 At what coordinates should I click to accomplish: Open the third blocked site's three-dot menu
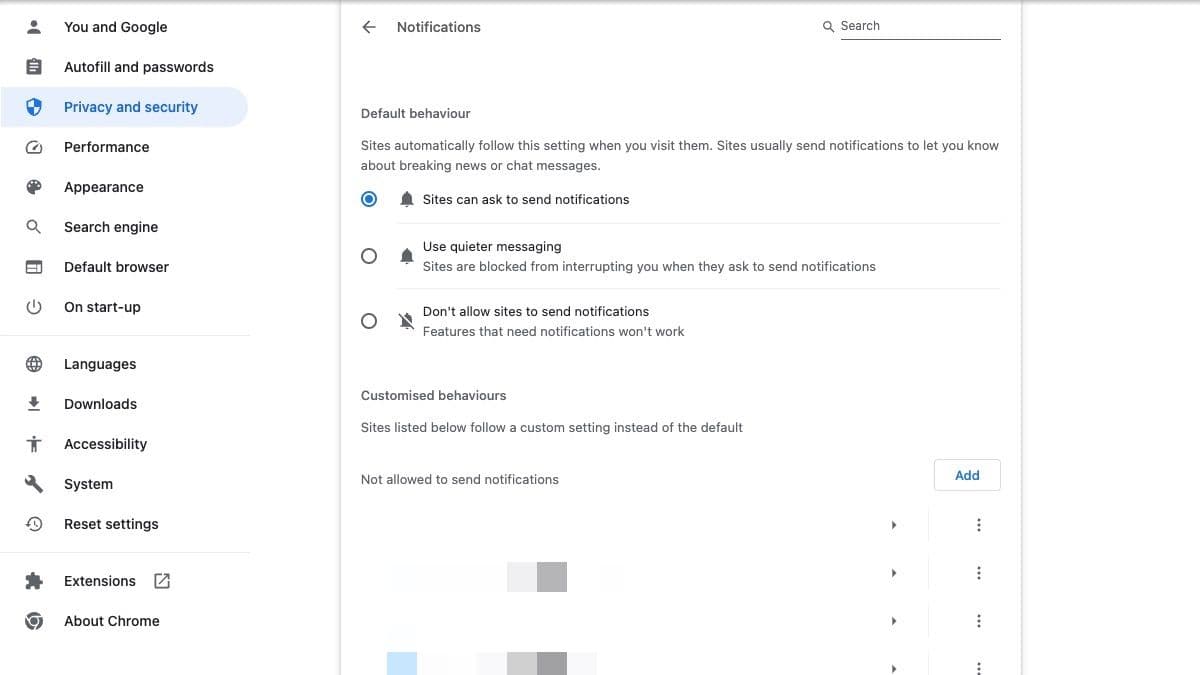[978, 621]
